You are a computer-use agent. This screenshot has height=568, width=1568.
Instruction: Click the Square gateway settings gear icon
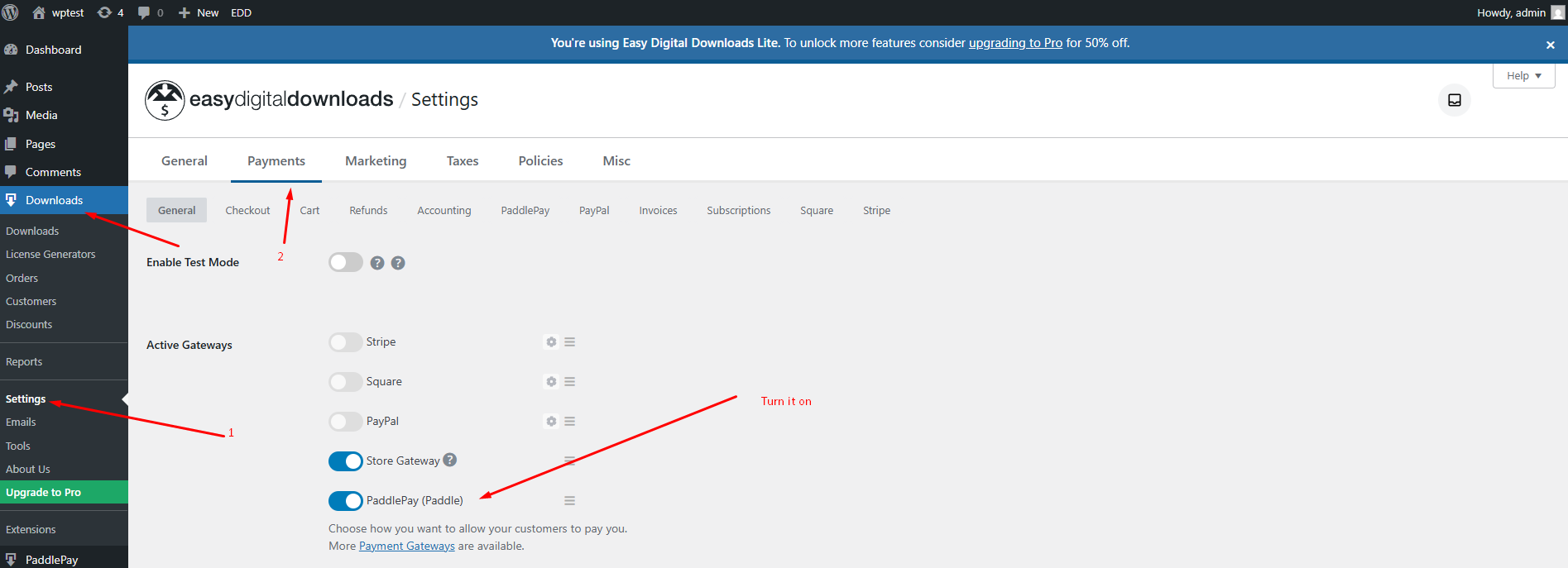point(551,382)
